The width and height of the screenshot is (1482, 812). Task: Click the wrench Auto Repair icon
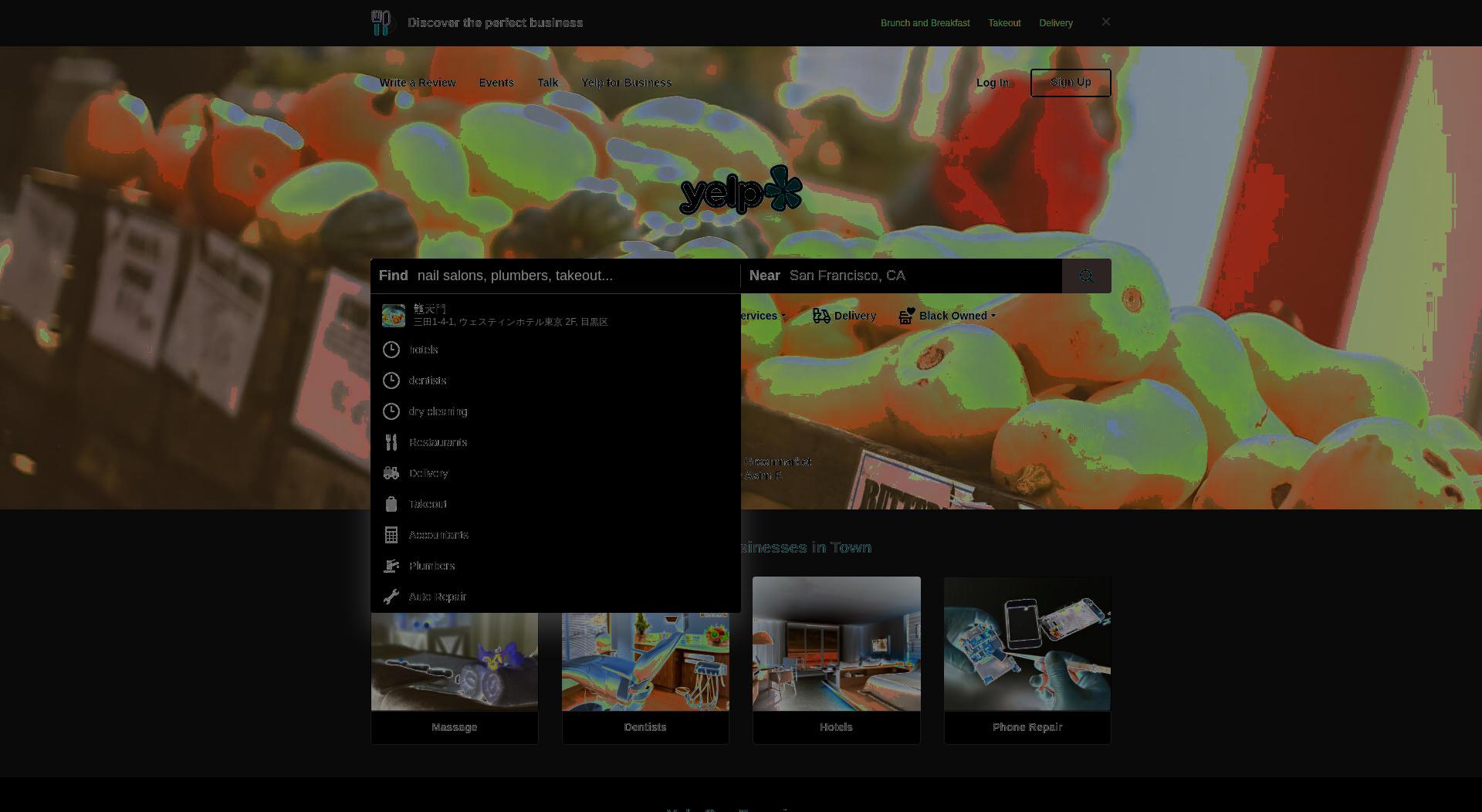point(391,597)
